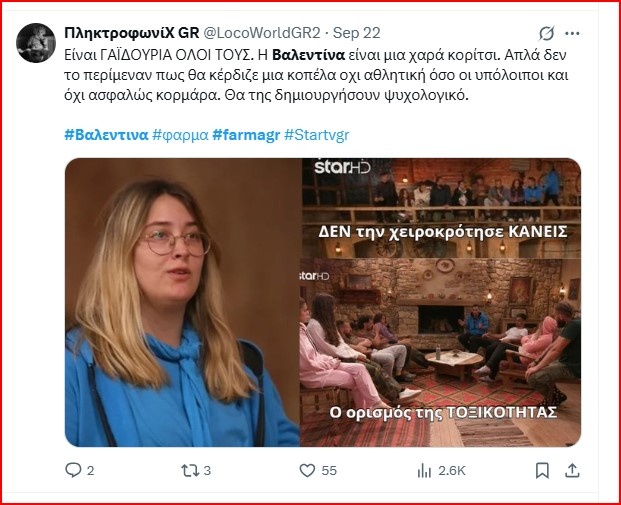Open the Sep 22 timestamp link

[x=356, y=33]
